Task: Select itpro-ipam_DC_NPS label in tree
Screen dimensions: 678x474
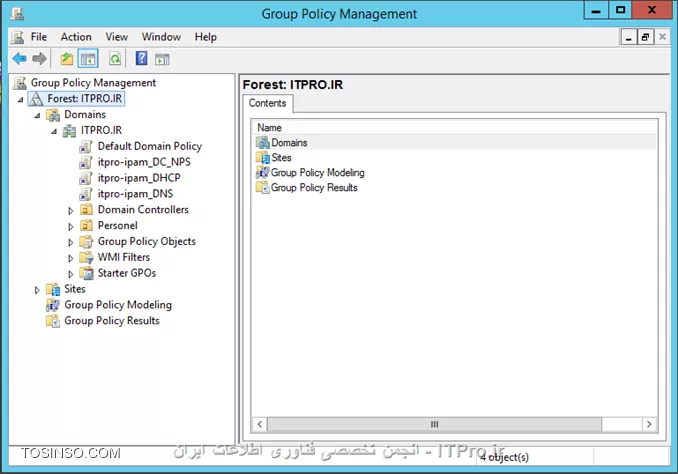Action: coord(144,162)
